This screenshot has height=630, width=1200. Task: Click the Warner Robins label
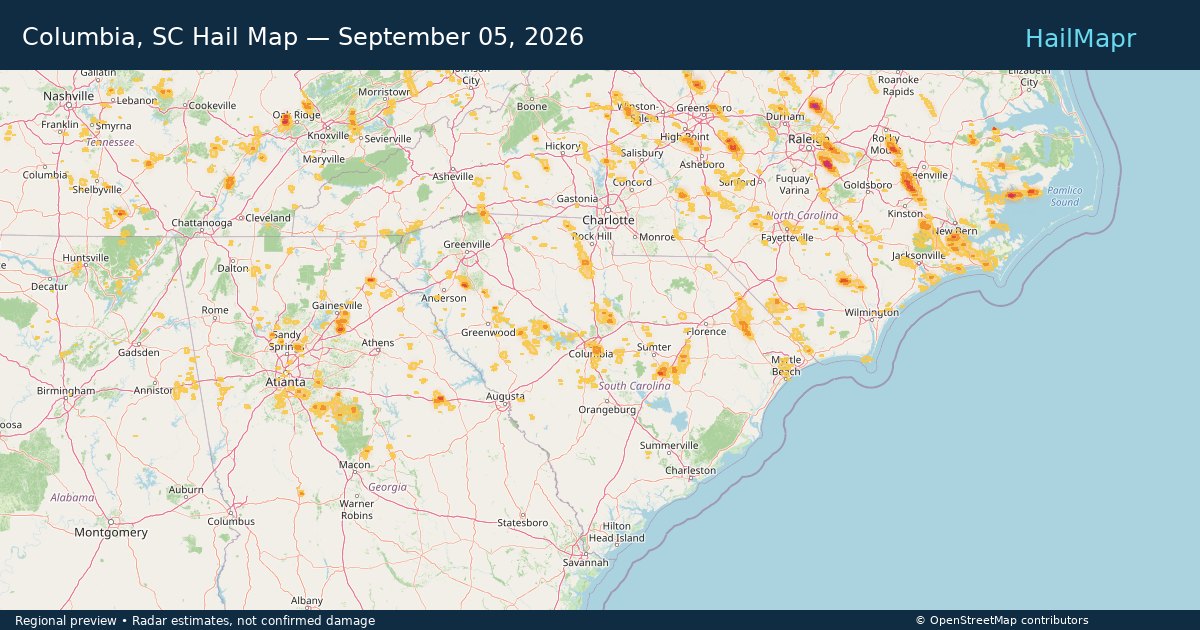tap(357, 509)
